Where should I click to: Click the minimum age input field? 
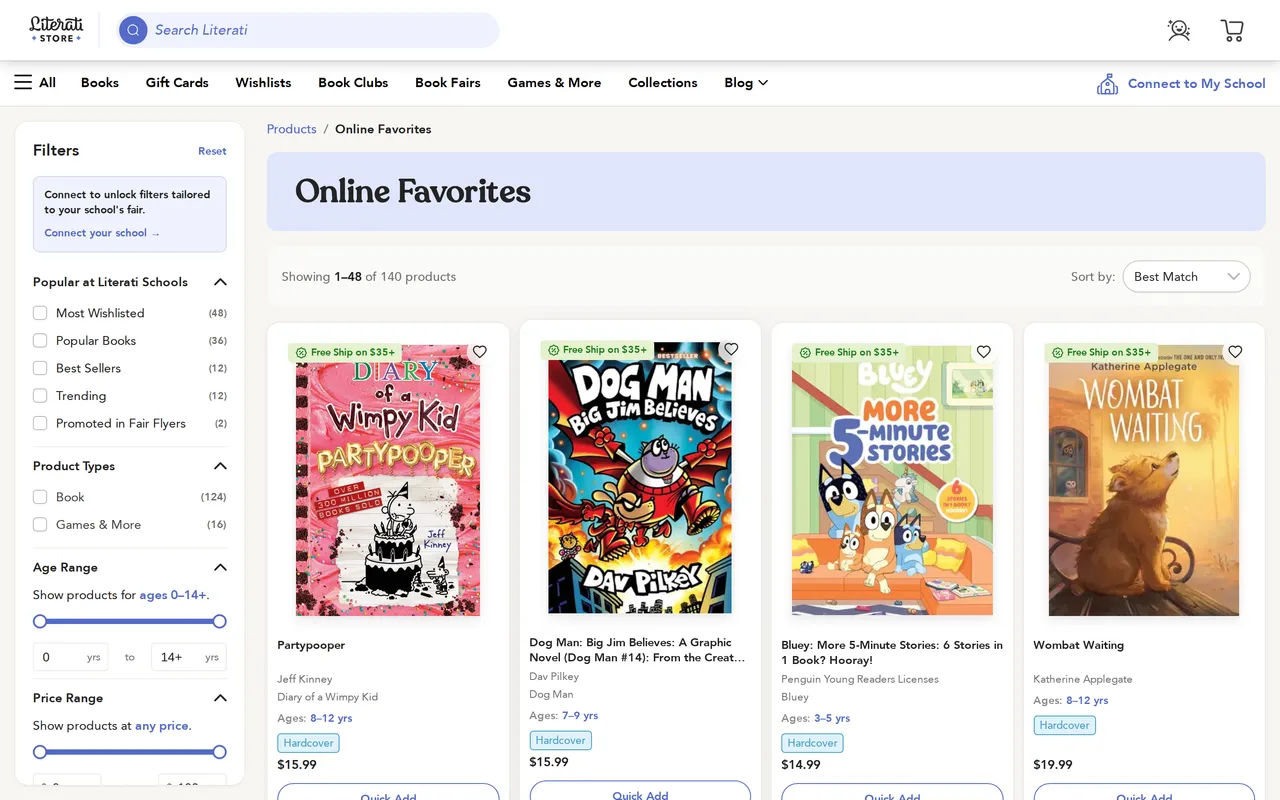point(70,657)
